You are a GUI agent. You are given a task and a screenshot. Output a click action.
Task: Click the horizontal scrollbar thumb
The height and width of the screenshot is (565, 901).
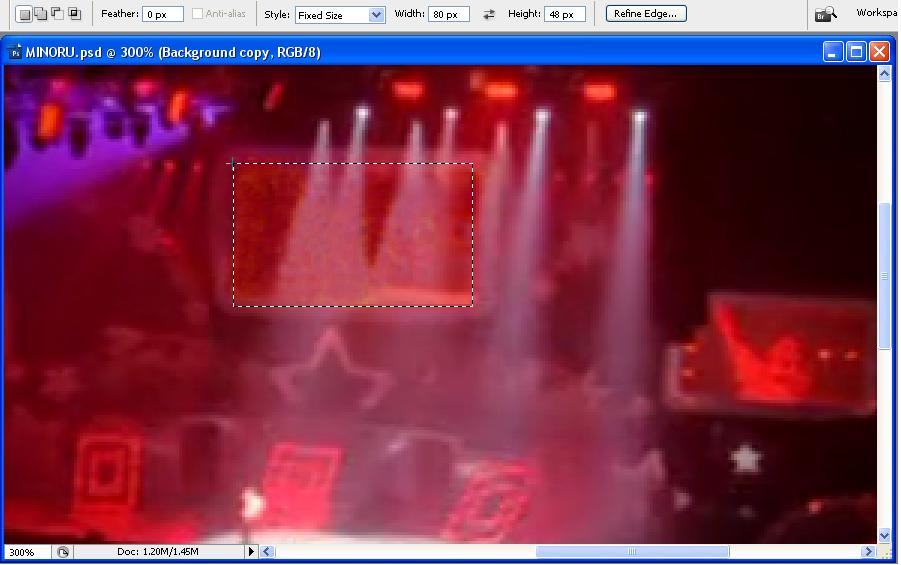pos(632,552)
